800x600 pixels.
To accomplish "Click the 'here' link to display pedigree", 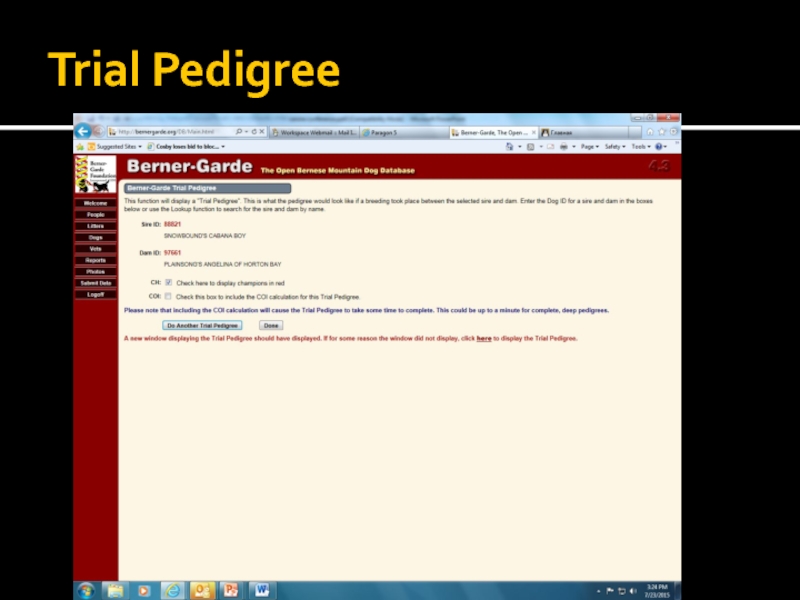I will point(484,338).
